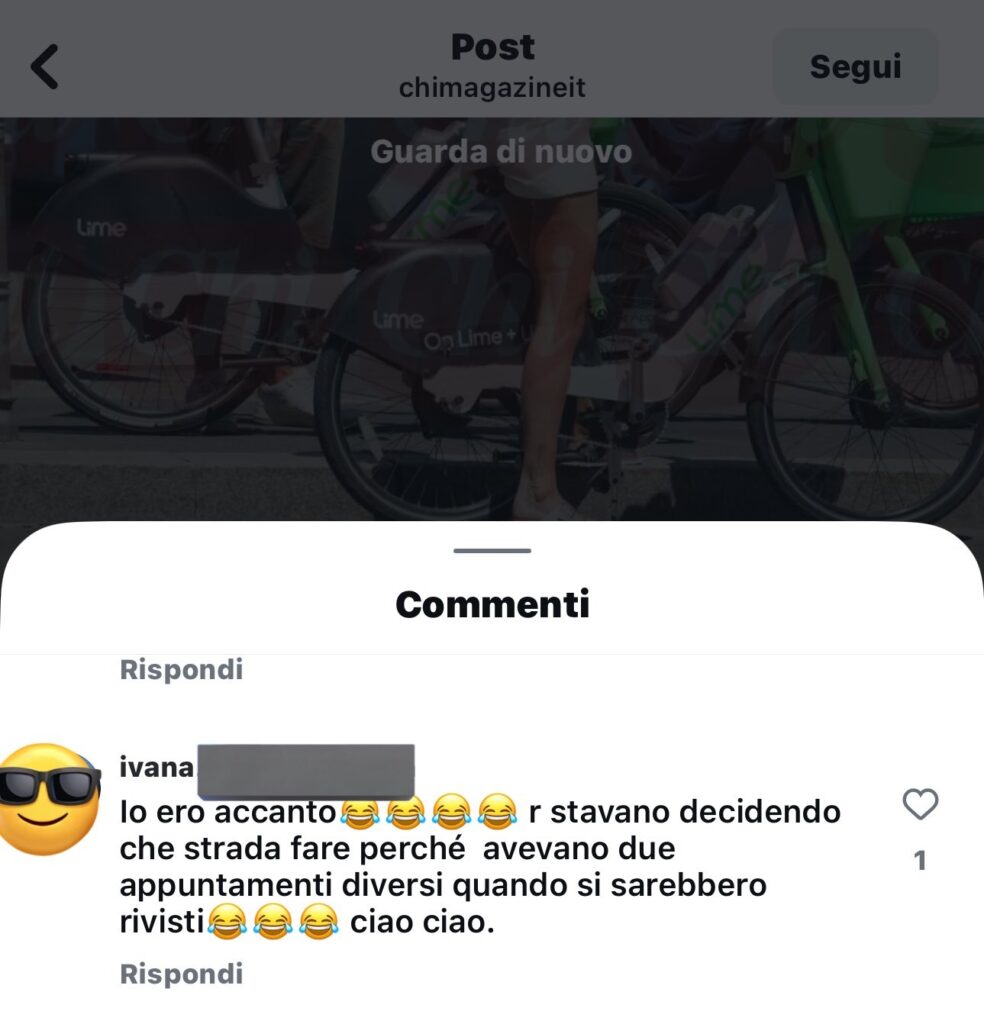Viewport: 984px width, 1024px height.
Task: Tap the grey redacted block beside ivana
Action: 306,771
